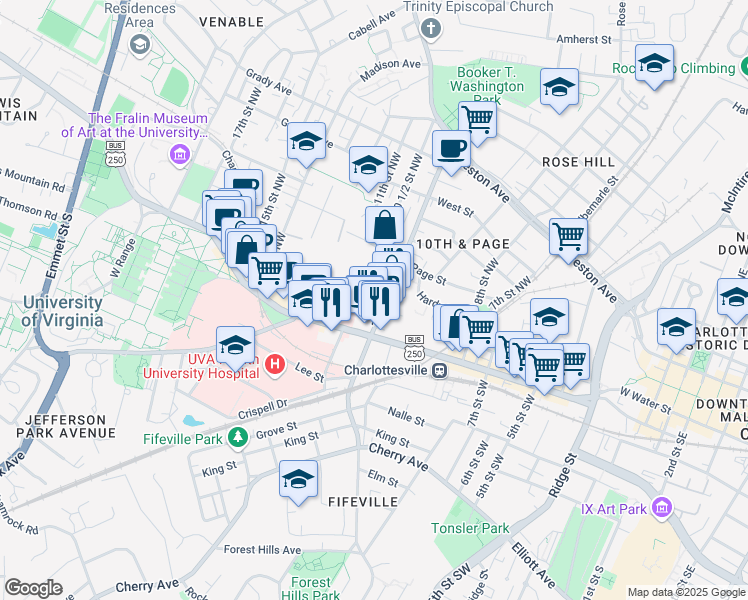Click the shopping bag pin near 10th & Page

(384, 226)
